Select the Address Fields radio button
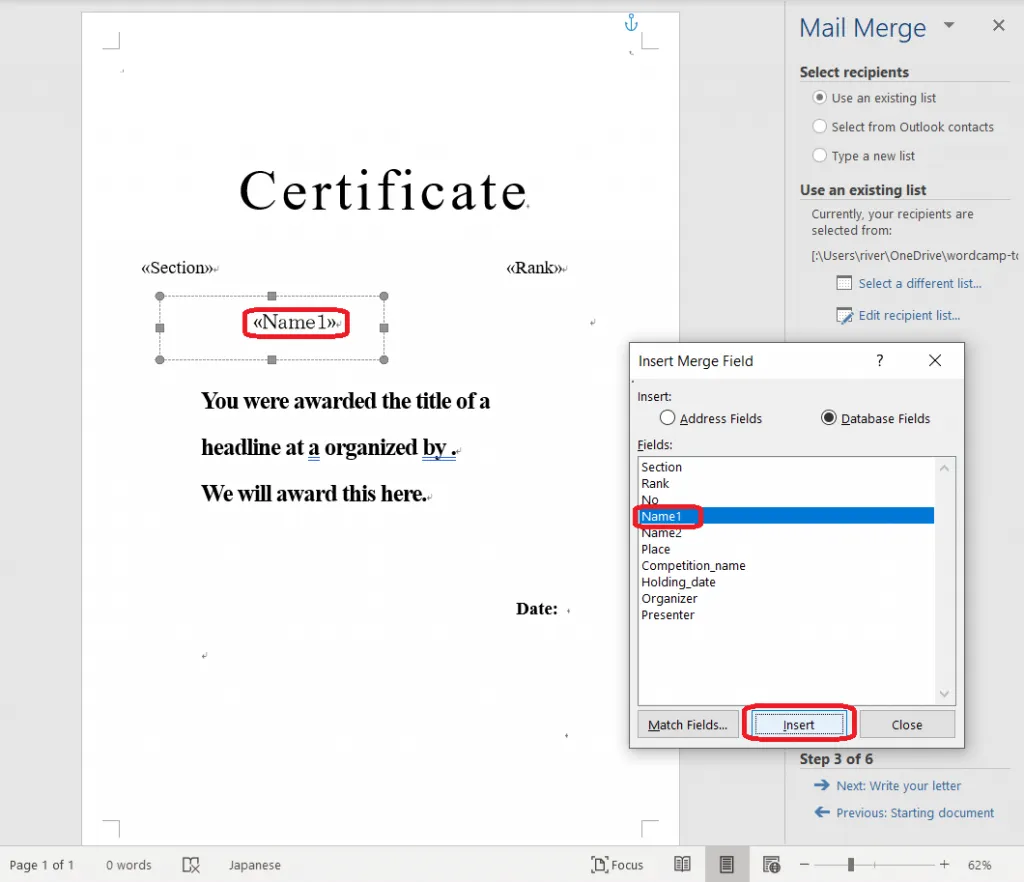Screen dimensions: 1024x882 [668, 418]
